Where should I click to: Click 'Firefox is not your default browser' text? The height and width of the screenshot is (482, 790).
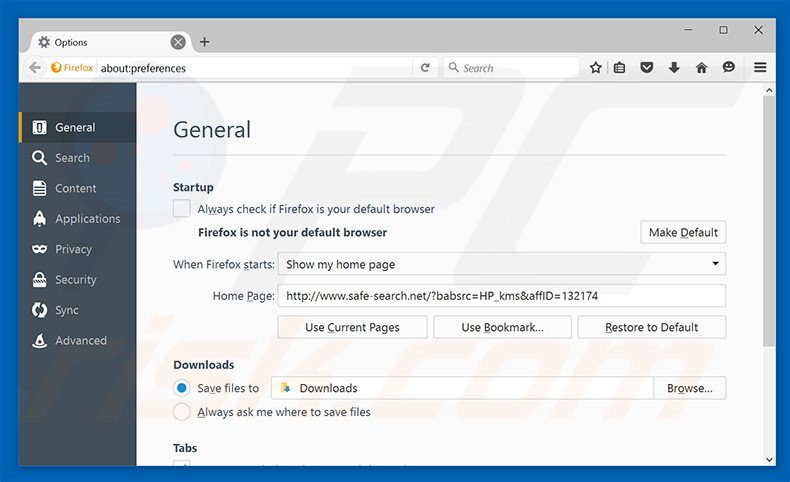click(x=292, y=232)
